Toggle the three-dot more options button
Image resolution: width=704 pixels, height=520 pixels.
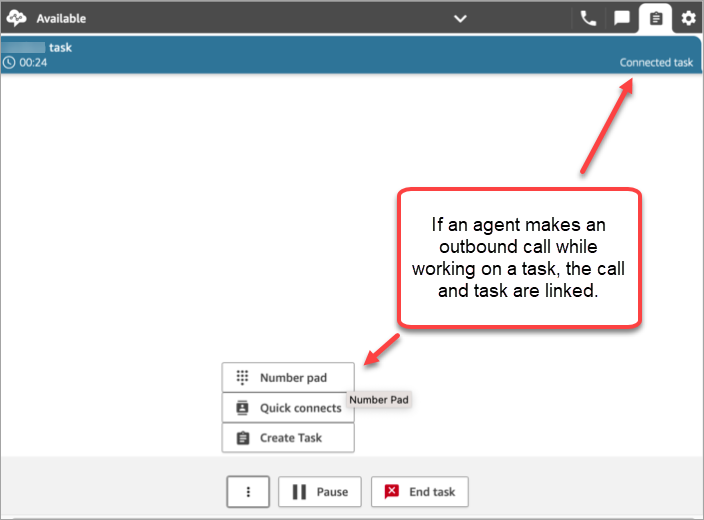pos(248,492)
